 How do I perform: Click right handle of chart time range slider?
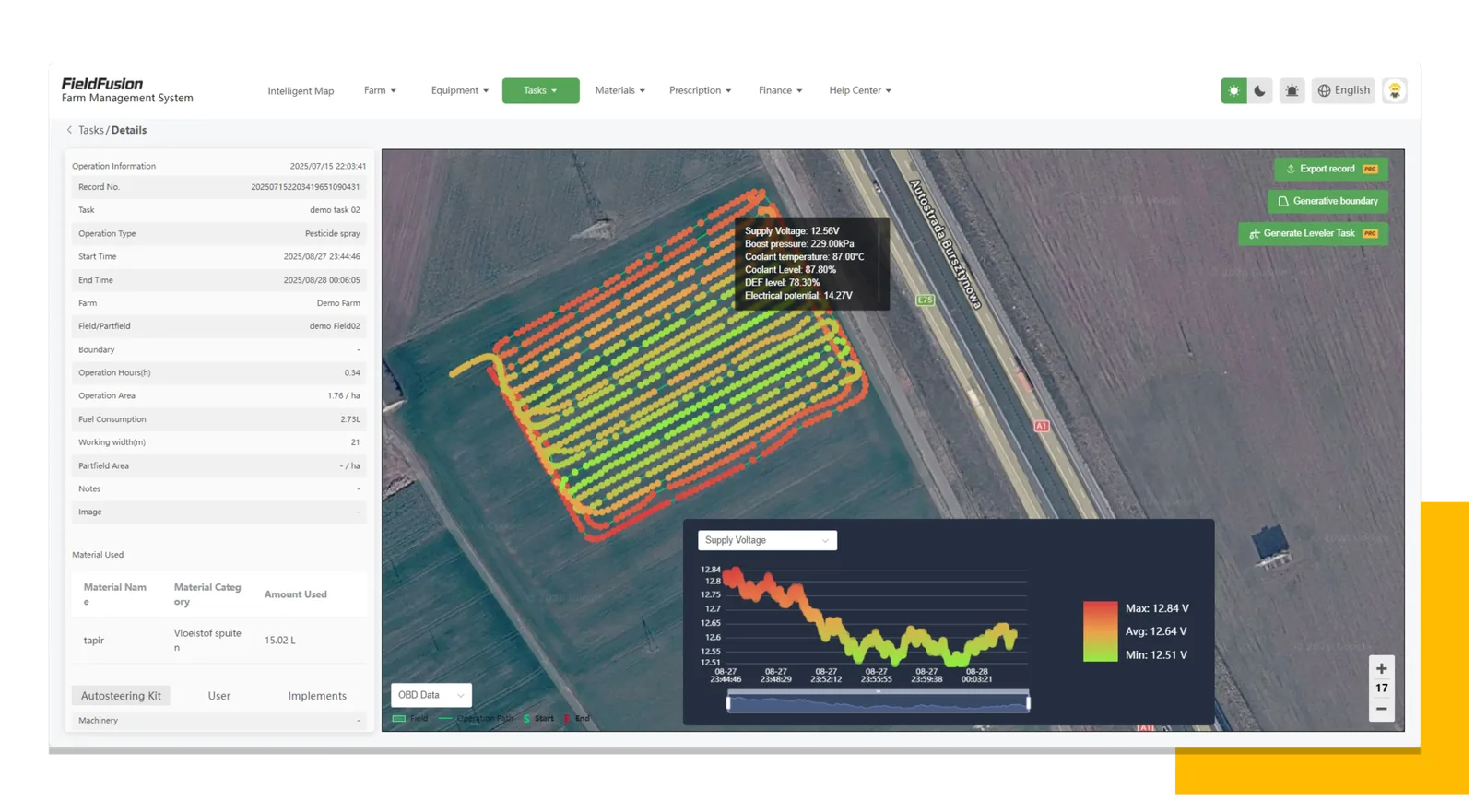(1028, 703)
